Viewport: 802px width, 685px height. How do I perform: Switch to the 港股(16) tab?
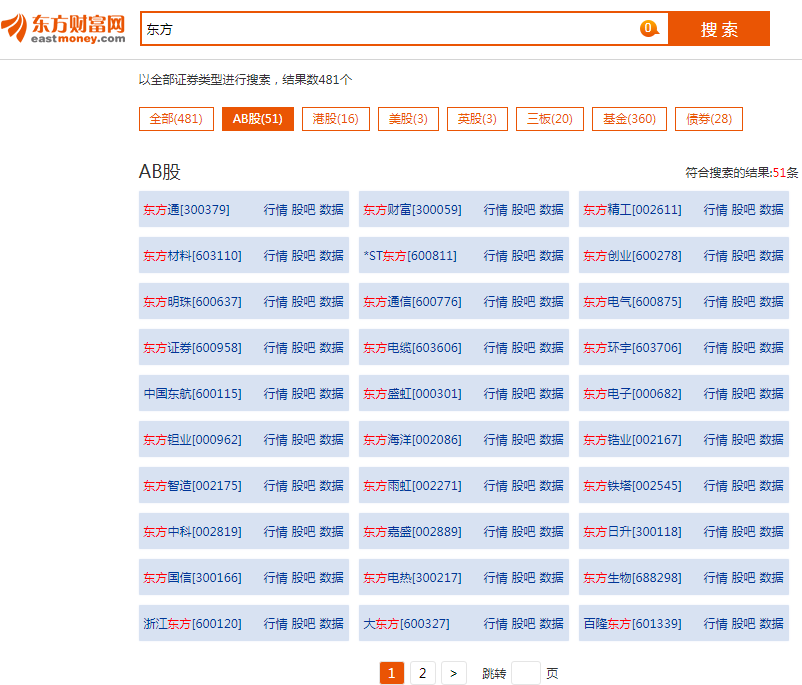(336, 119)
